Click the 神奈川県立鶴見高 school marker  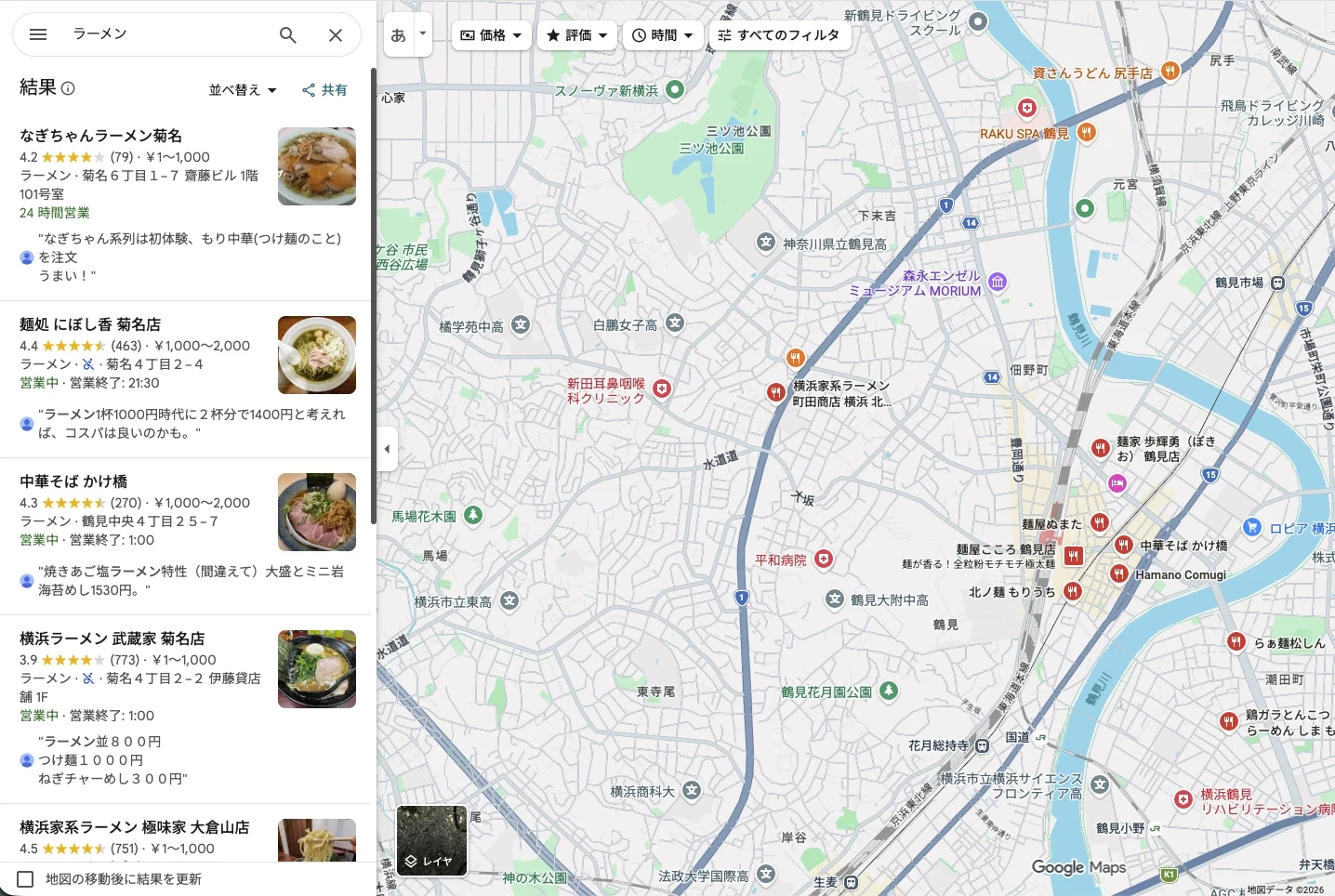765,243
